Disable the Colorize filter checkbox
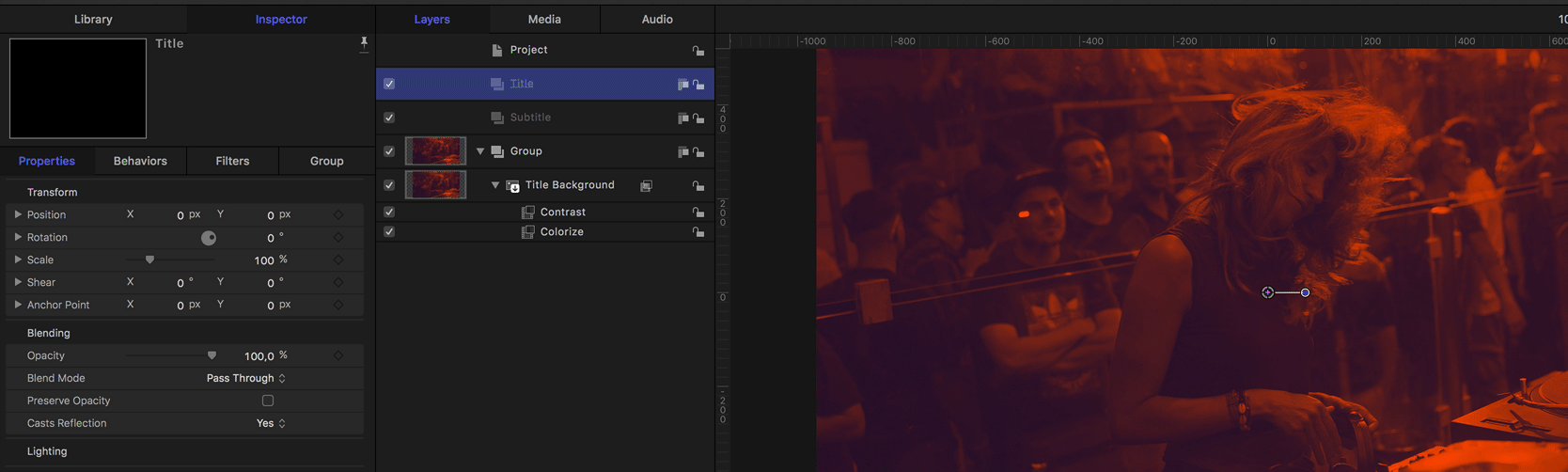 (x=389, y=231)
